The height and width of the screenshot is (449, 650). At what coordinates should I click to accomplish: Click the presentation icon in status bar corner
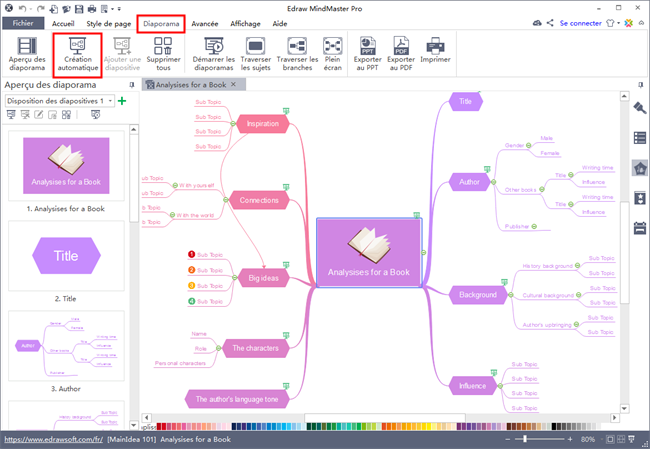tap(631, 439)
